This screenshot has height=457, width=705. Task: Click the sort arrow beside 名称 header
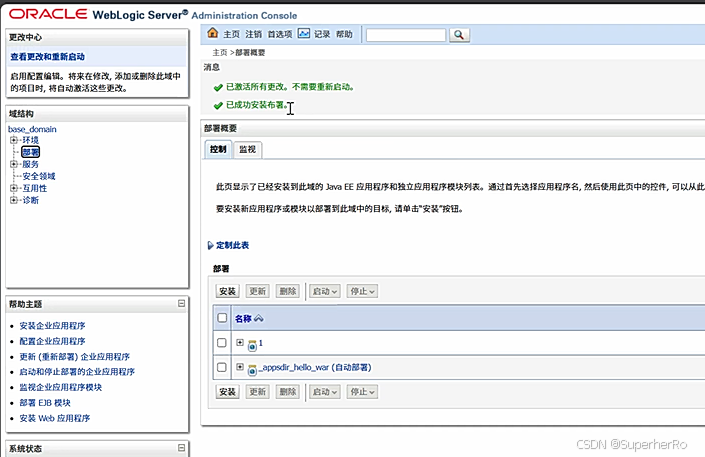pyautogui.click(x=259, y=318)
